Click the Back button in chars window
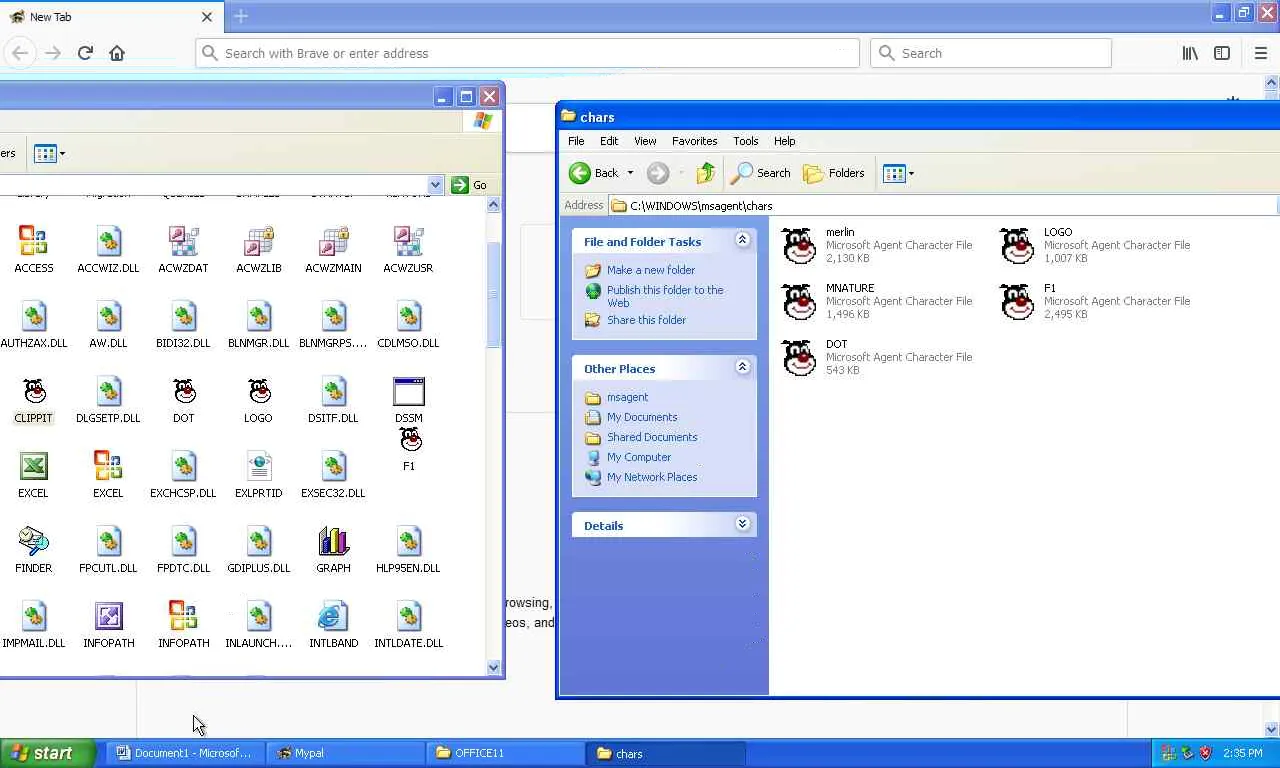 click(594, 173)
